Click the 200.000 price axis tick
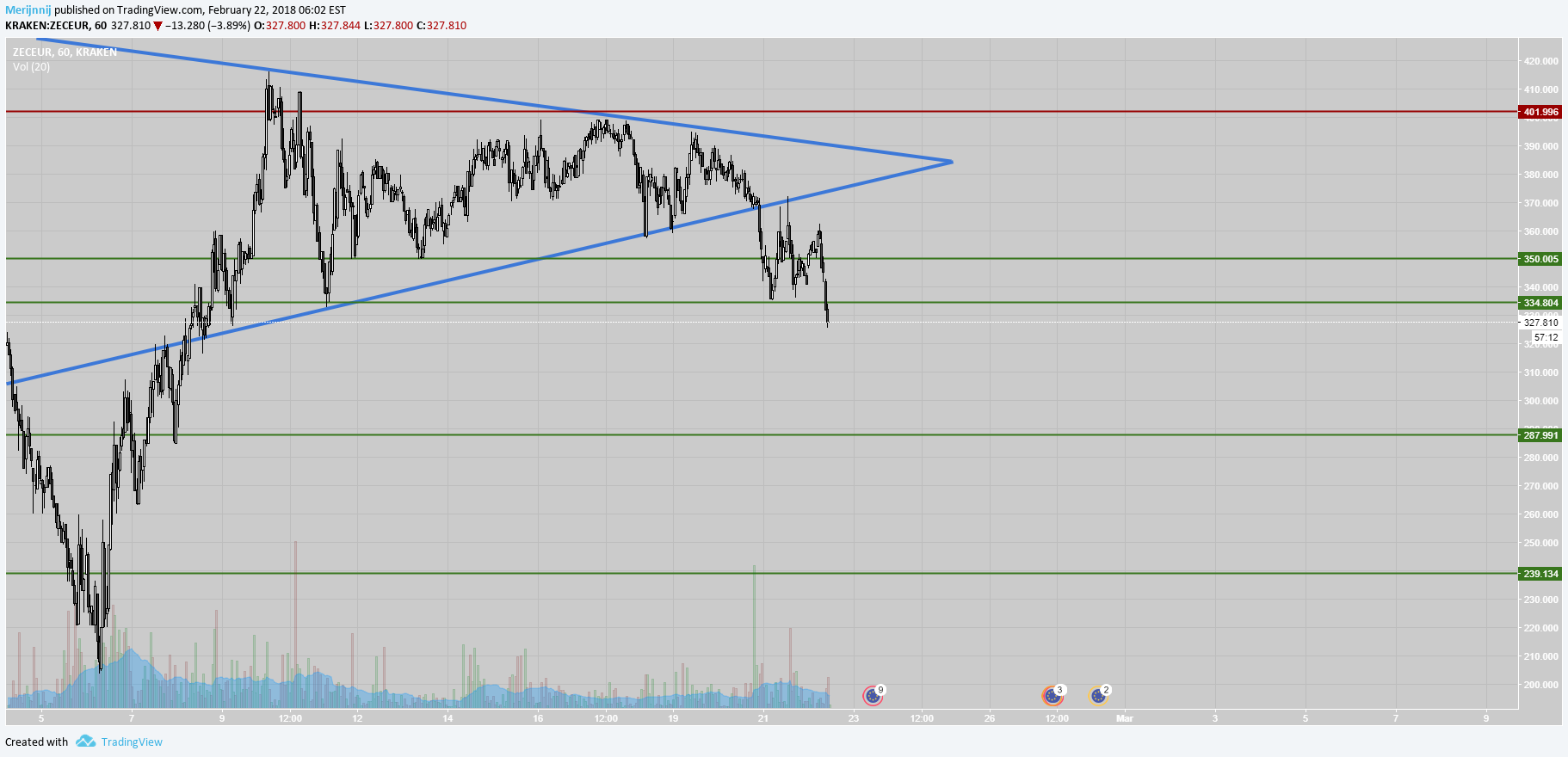 point(1540,685)
